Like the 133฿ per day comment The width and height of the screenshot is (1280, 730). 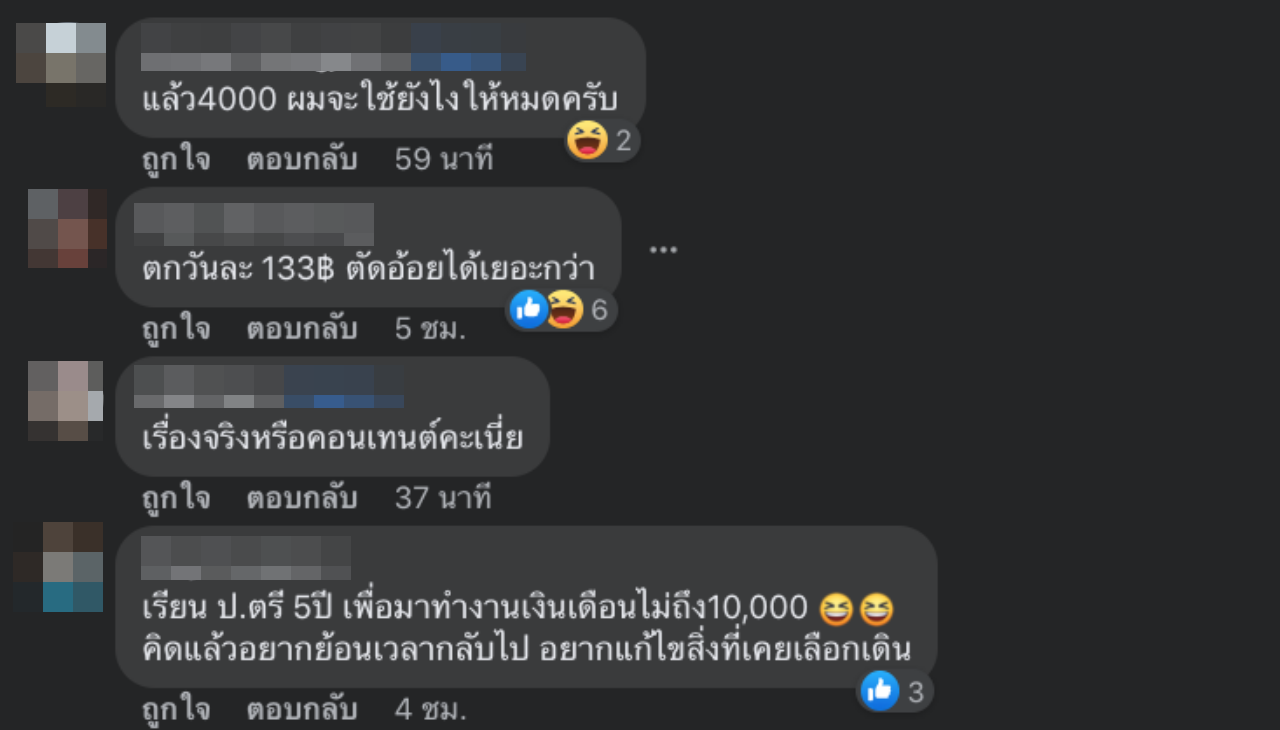tap(176, 329)
